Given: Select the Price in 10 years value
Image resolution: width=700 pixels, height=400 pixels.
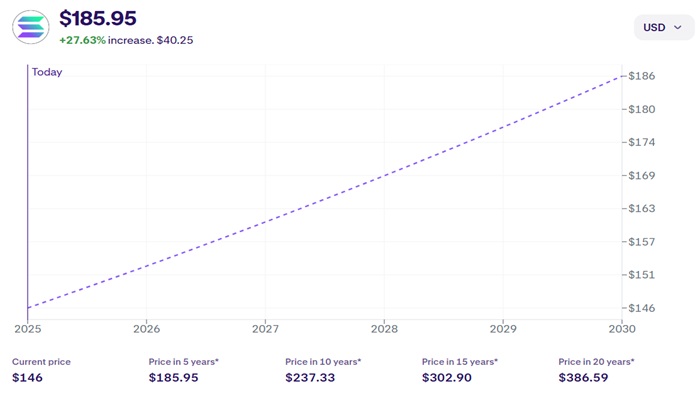Looking at the screenshot, I should pos(309,378).
